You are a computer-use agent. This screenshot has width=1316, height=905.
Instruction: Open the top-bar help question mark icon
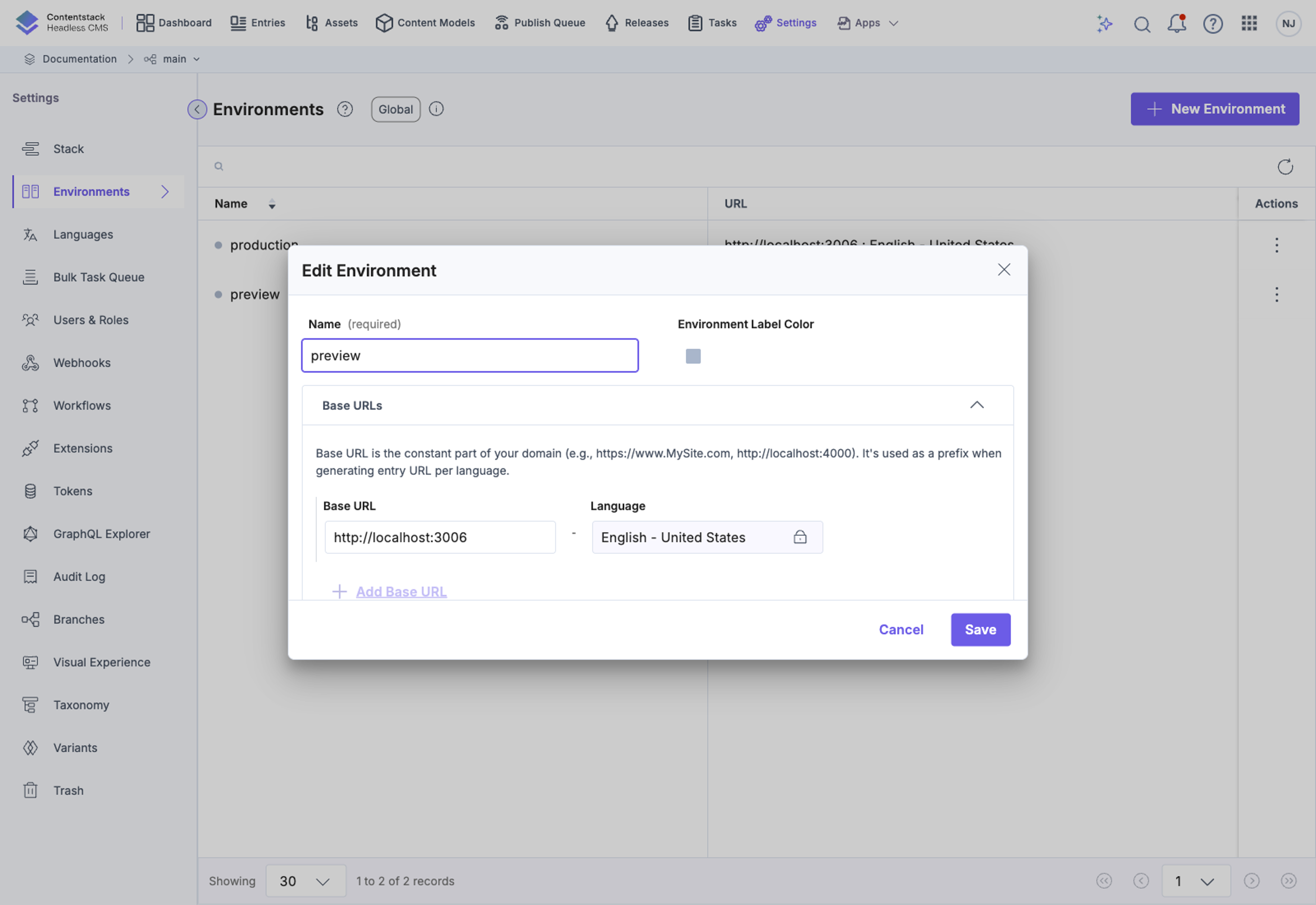(x=1212, y=24)
